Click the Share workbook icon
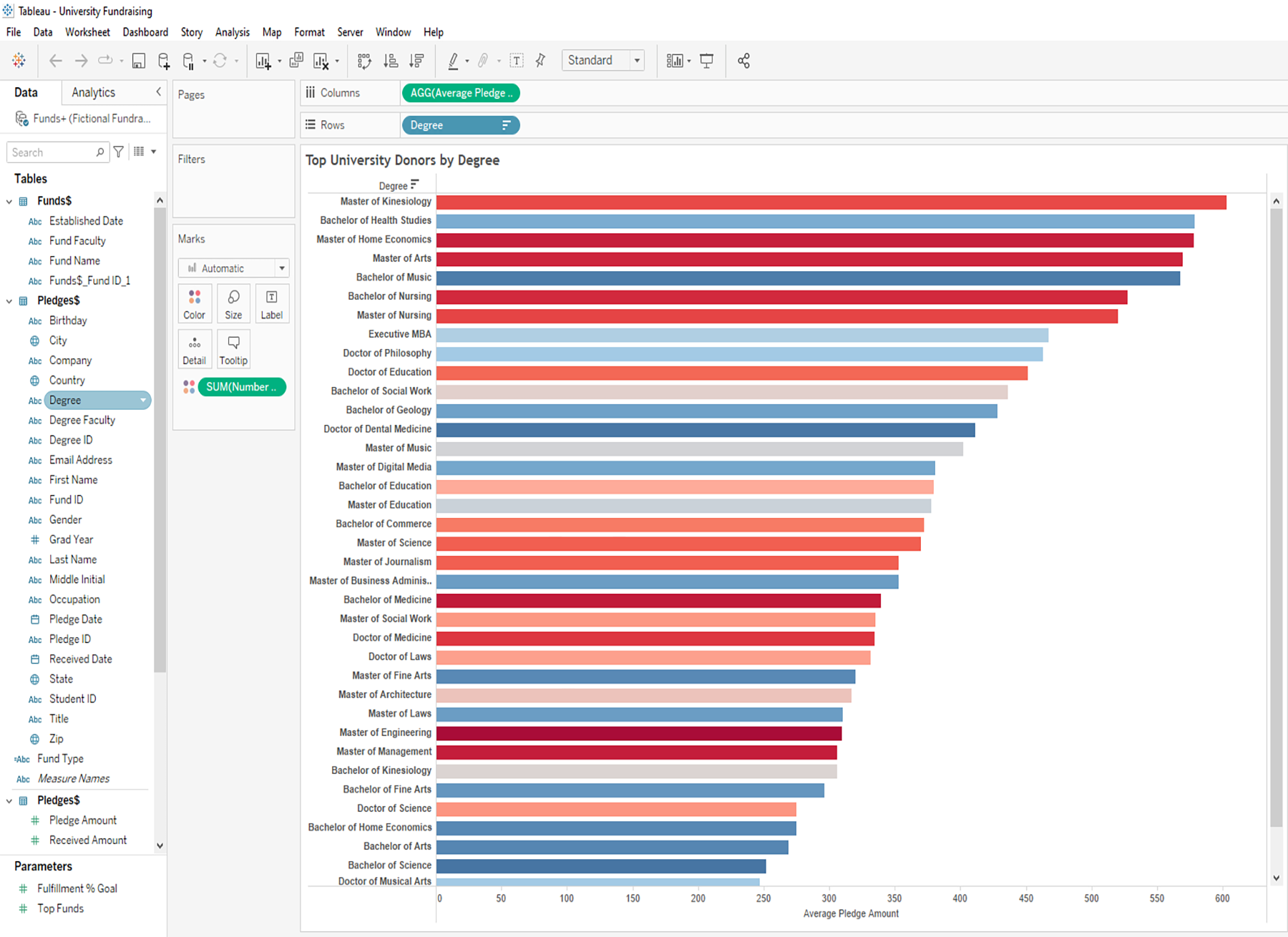Screen dimensions: 1288x937 [743, 61]
